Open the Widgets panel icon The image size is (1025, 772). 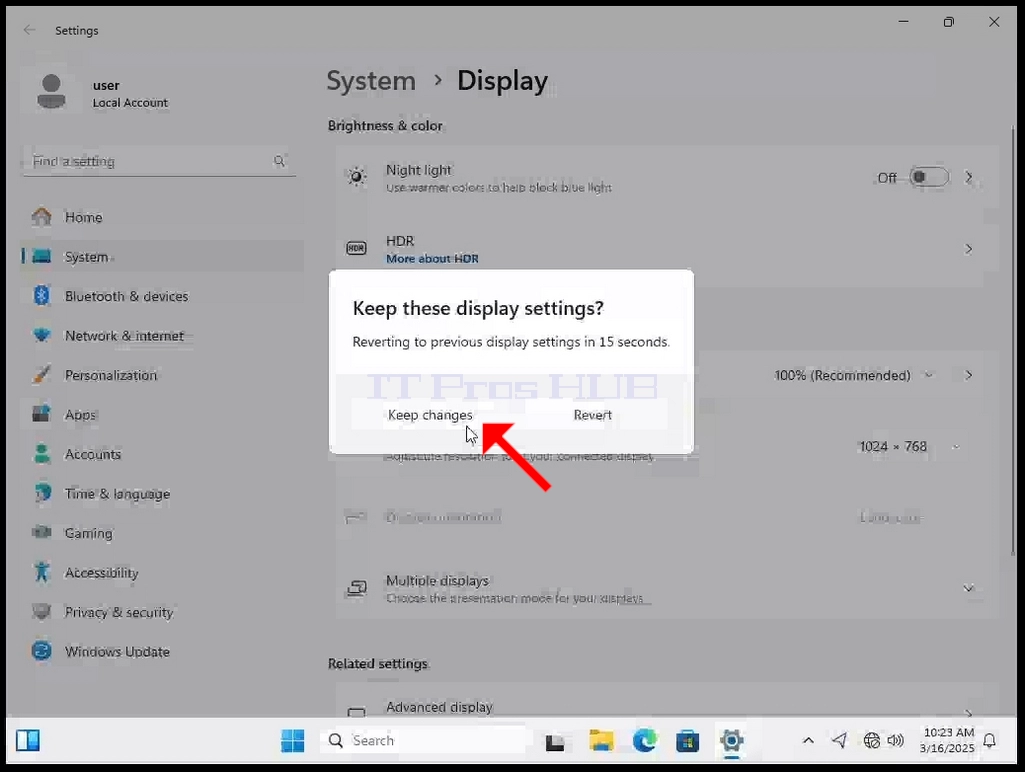pos(28,741)
